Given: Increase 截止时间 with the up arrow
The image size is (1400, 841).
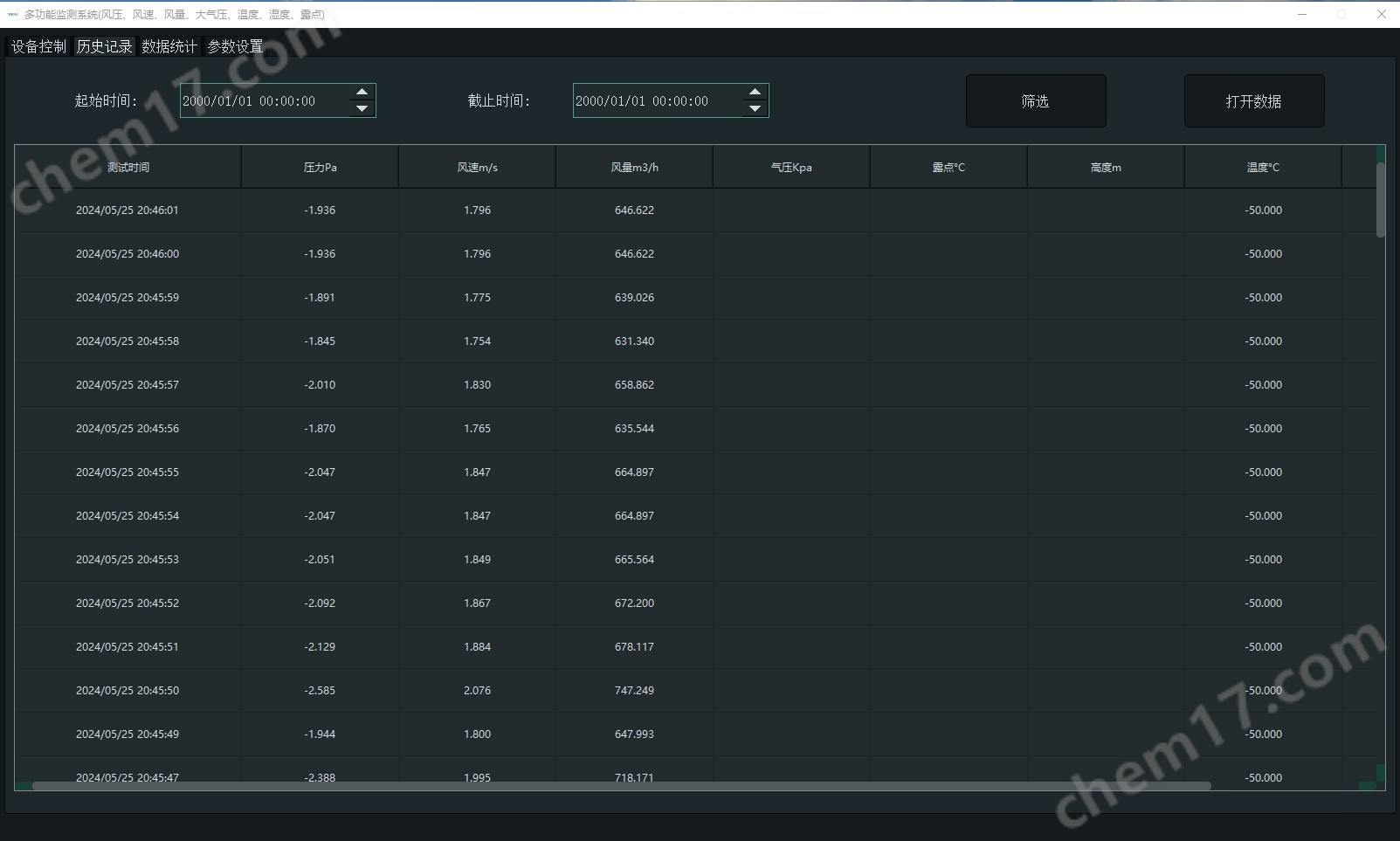Looking at the screenshot, I should (x=755, y=93).
